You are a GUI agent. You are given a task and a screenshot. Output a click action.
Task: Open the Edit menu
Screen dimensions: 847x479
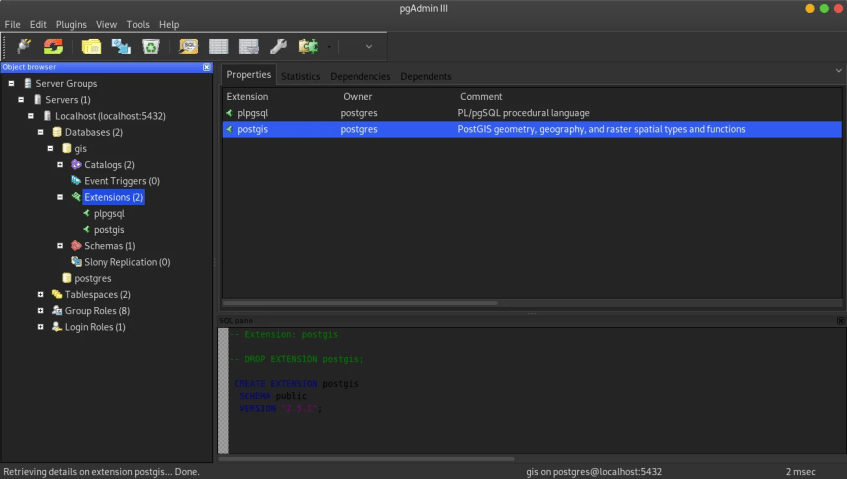click(x=38, y=24)
